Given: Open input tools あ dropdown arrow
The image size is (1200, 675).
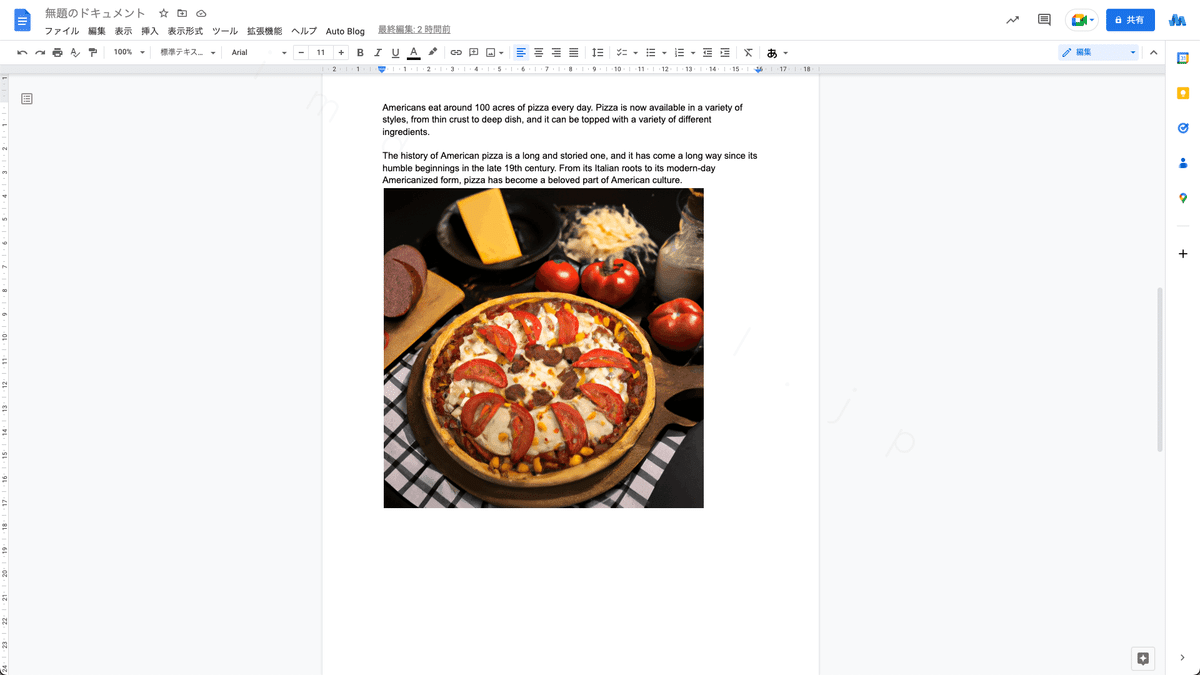Looking at the screenshot, I should click(x=785, y=53).
